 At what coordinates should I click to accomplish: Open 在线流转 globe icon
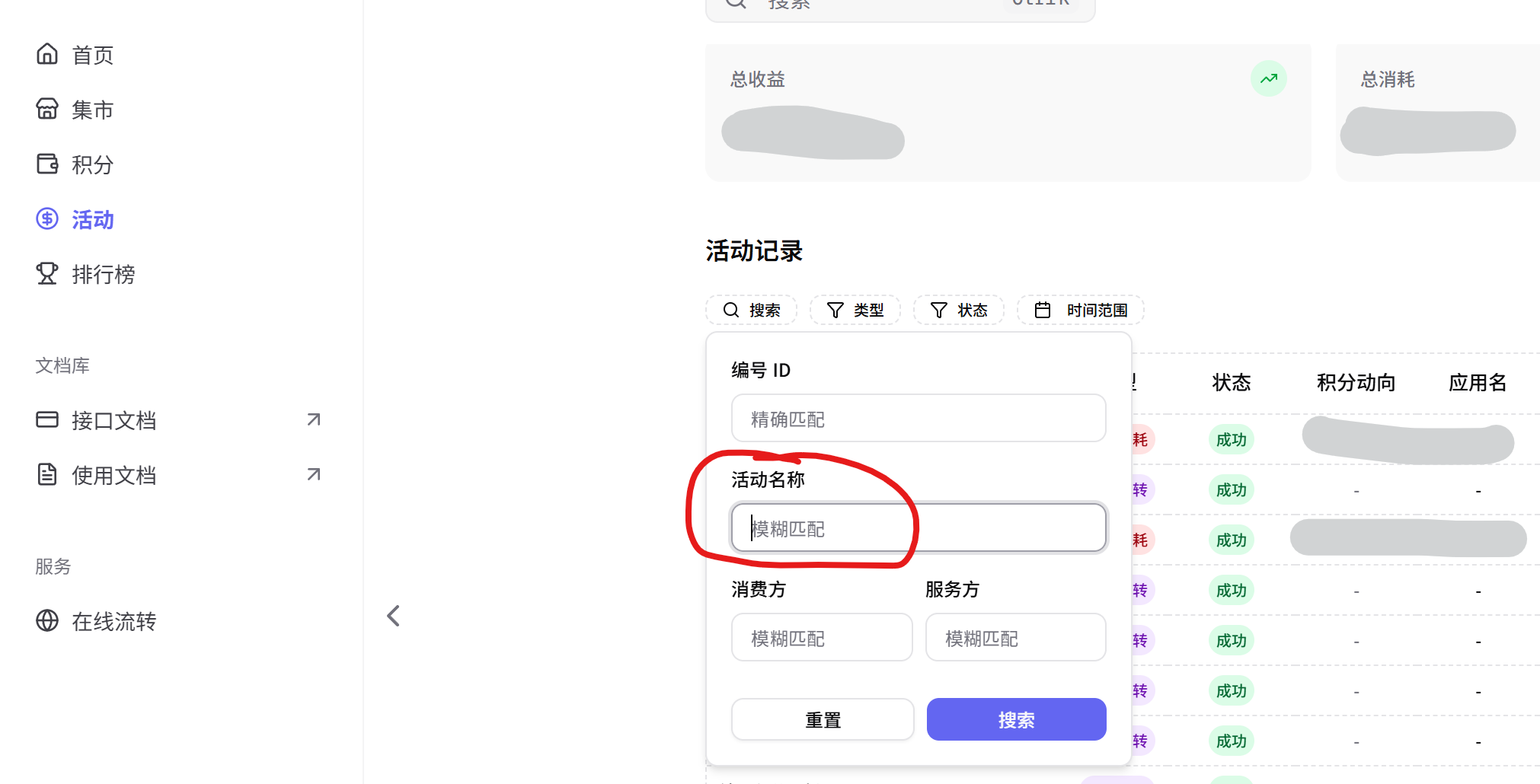coord(47,620)
